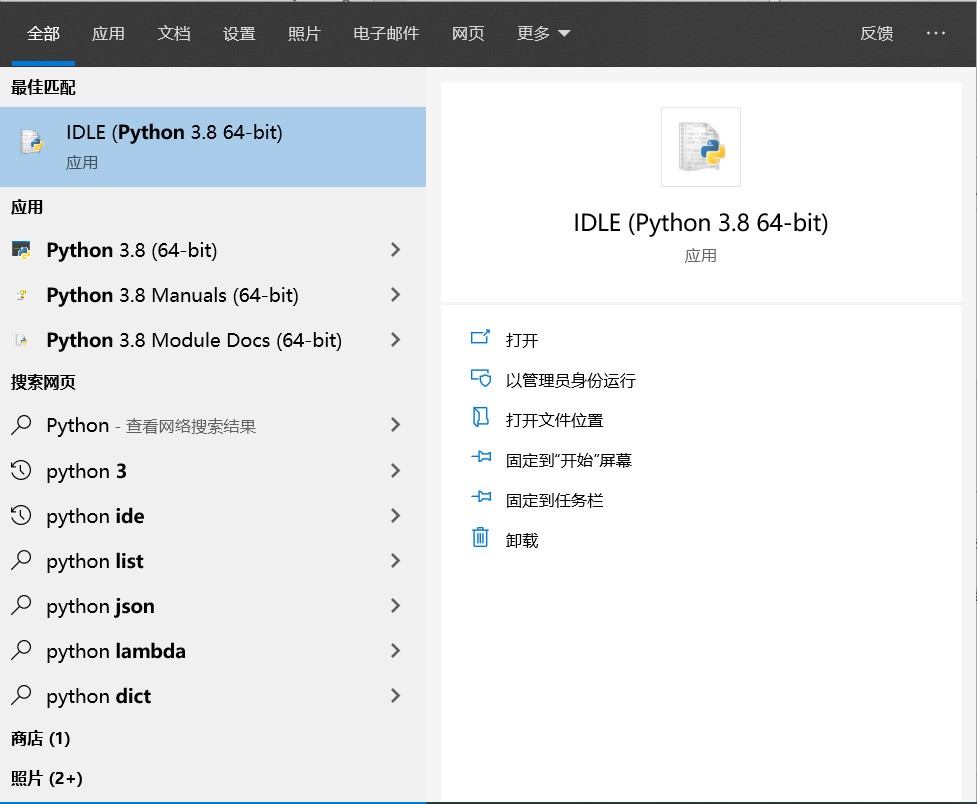
Task: Click the open file location icon
Action: click(480, 417)
